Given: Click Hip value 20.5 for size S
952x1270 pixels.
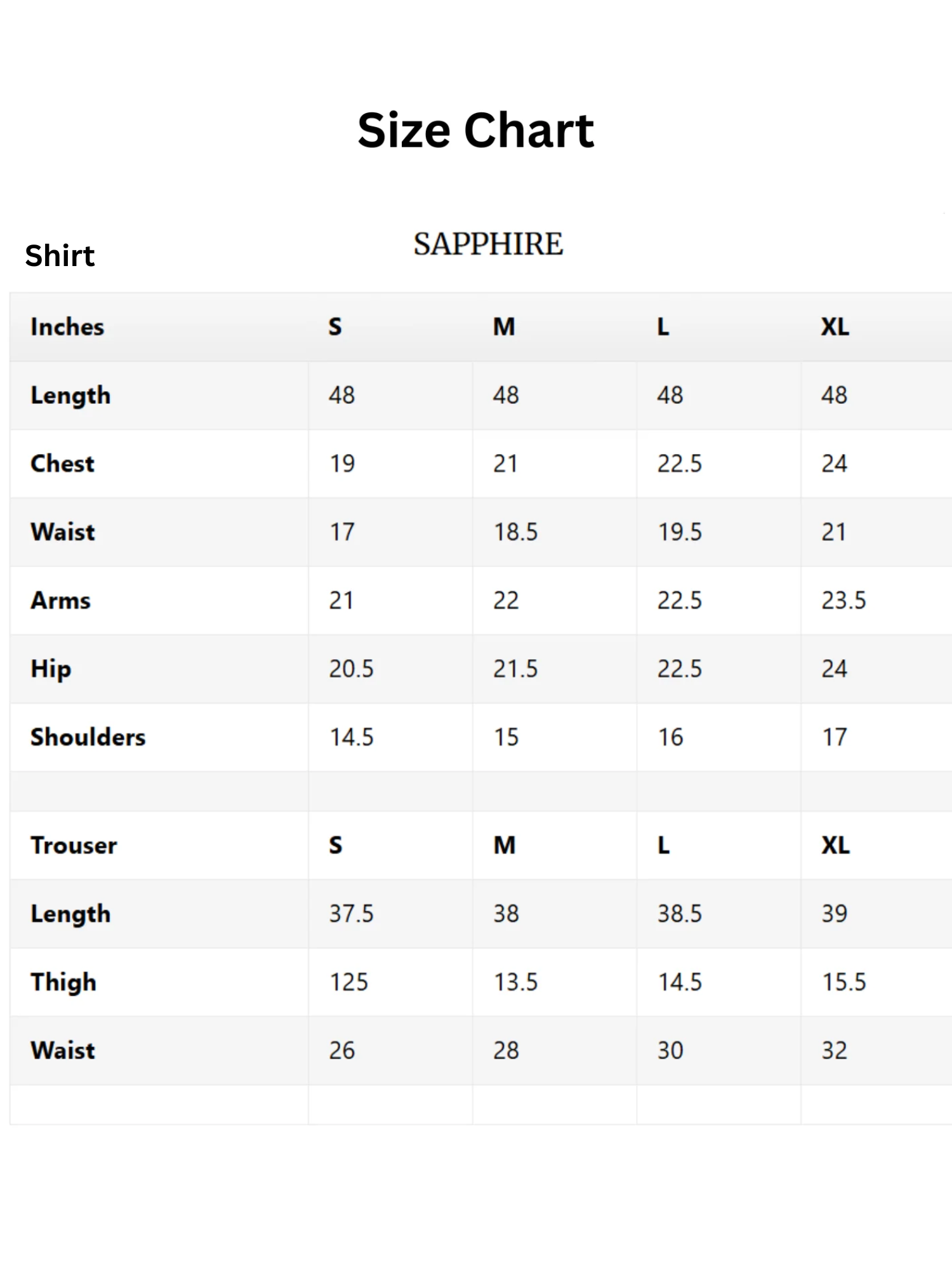Looking at the screenshot, I should [351, 669].
